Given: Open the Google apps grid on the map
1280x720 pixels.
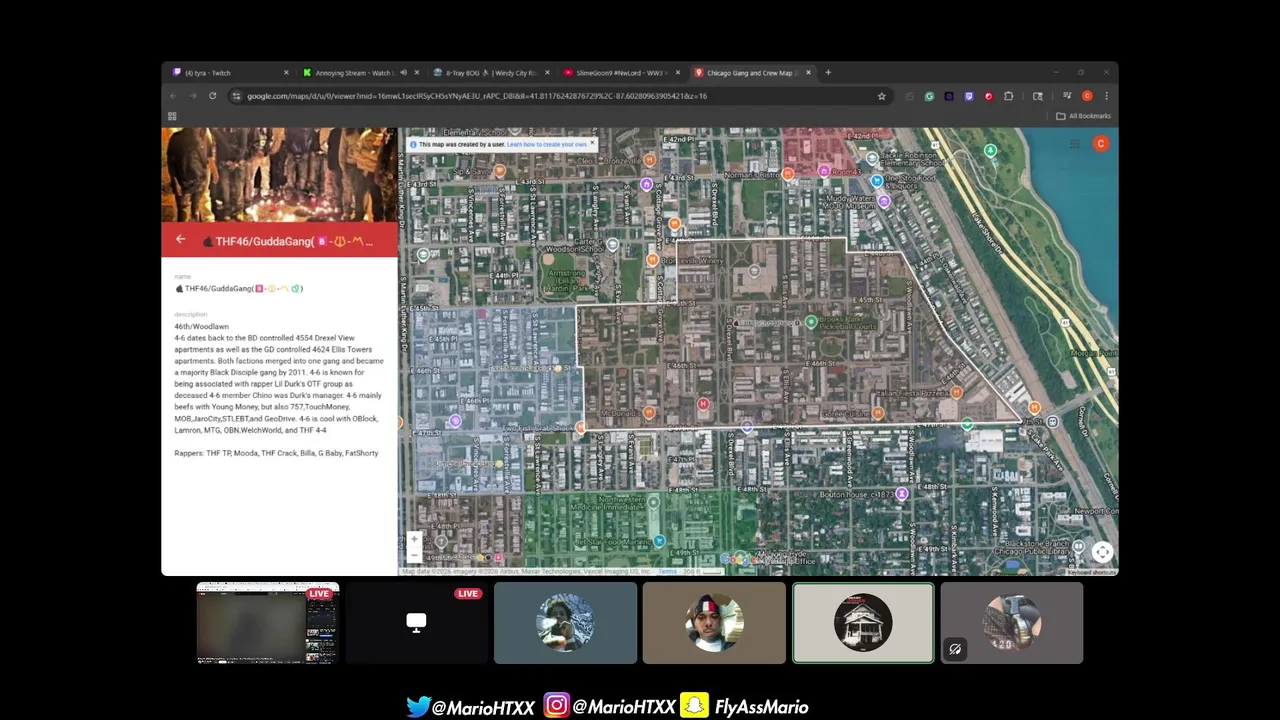Looking at the screenshot, I should 1074,144.
